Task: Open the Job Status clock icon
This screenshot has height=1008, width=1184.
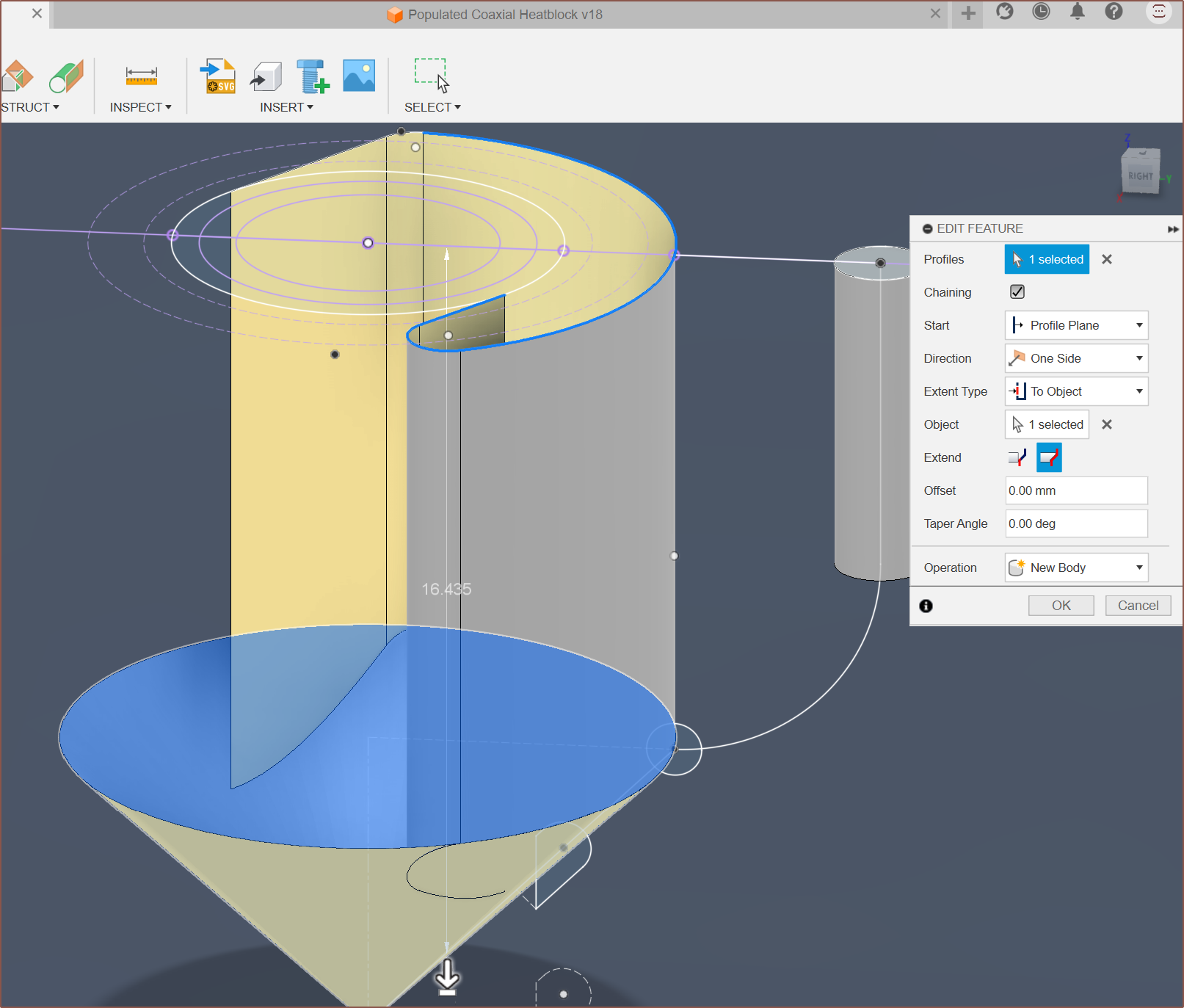Action: tap(1041, 12)
